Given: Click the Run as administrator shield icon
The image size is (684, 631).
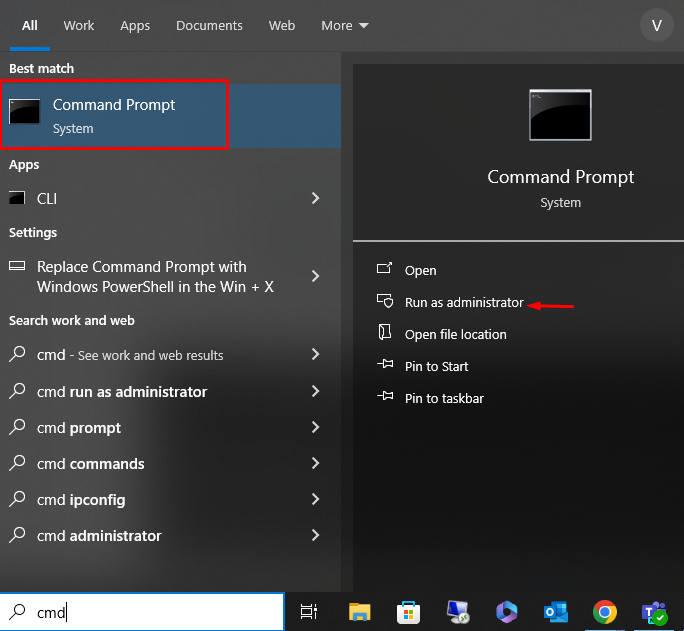Looking at the screenshot, I should 385,300.
